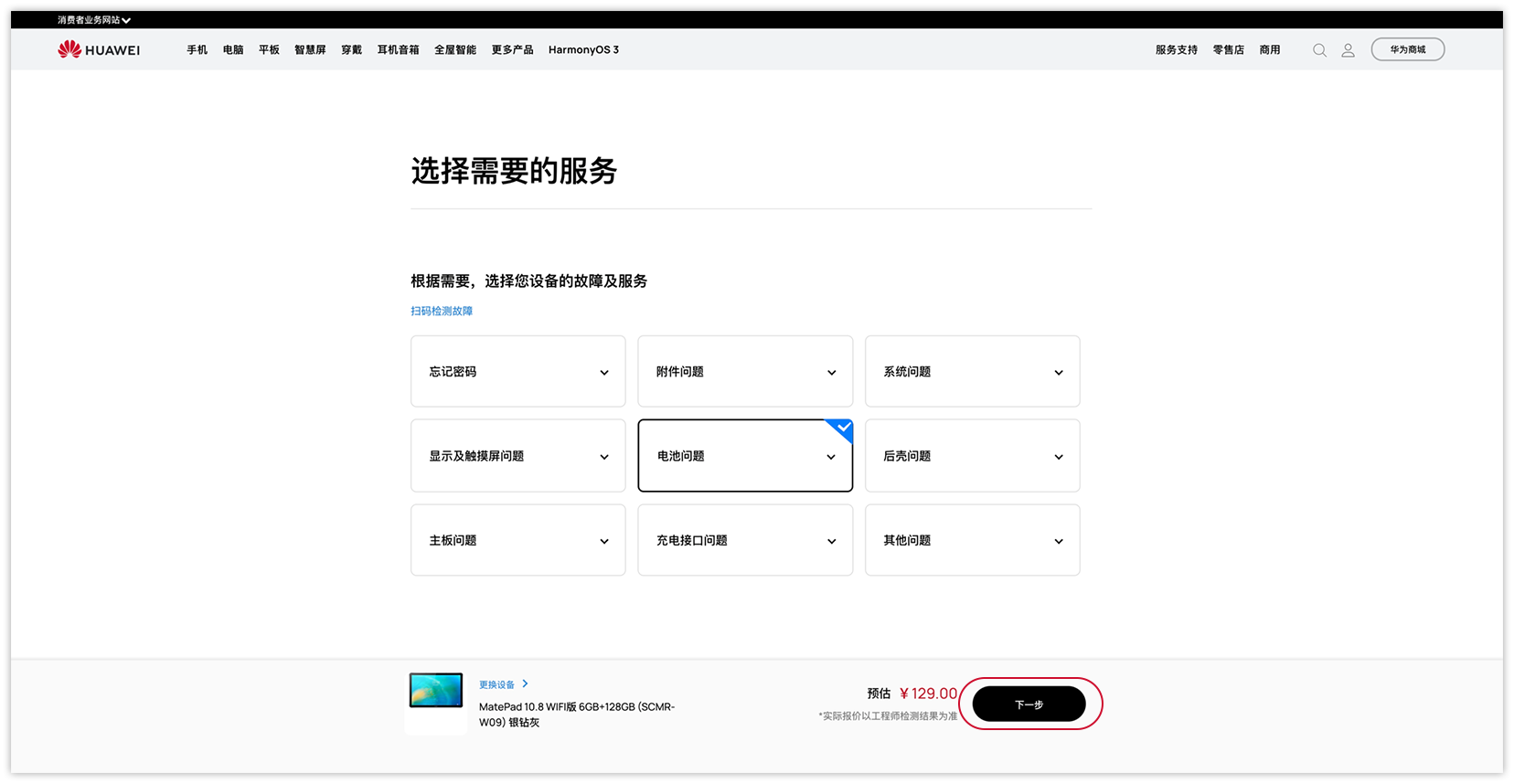Screen dimensions: 1514x784
Task: Select the 主板问题 fault card
Action: point(518,540)
